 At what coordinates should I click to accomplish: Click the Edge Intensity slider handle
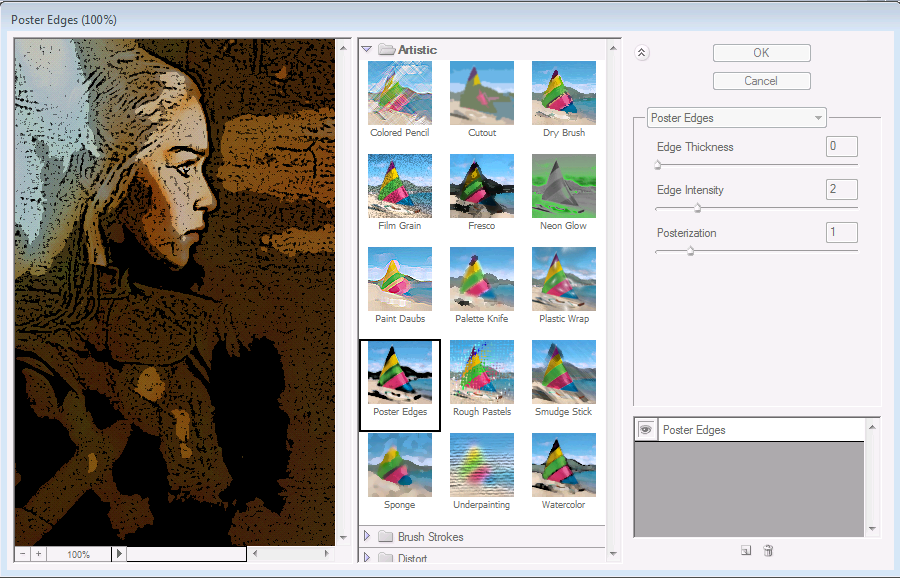tap(697, 208)
